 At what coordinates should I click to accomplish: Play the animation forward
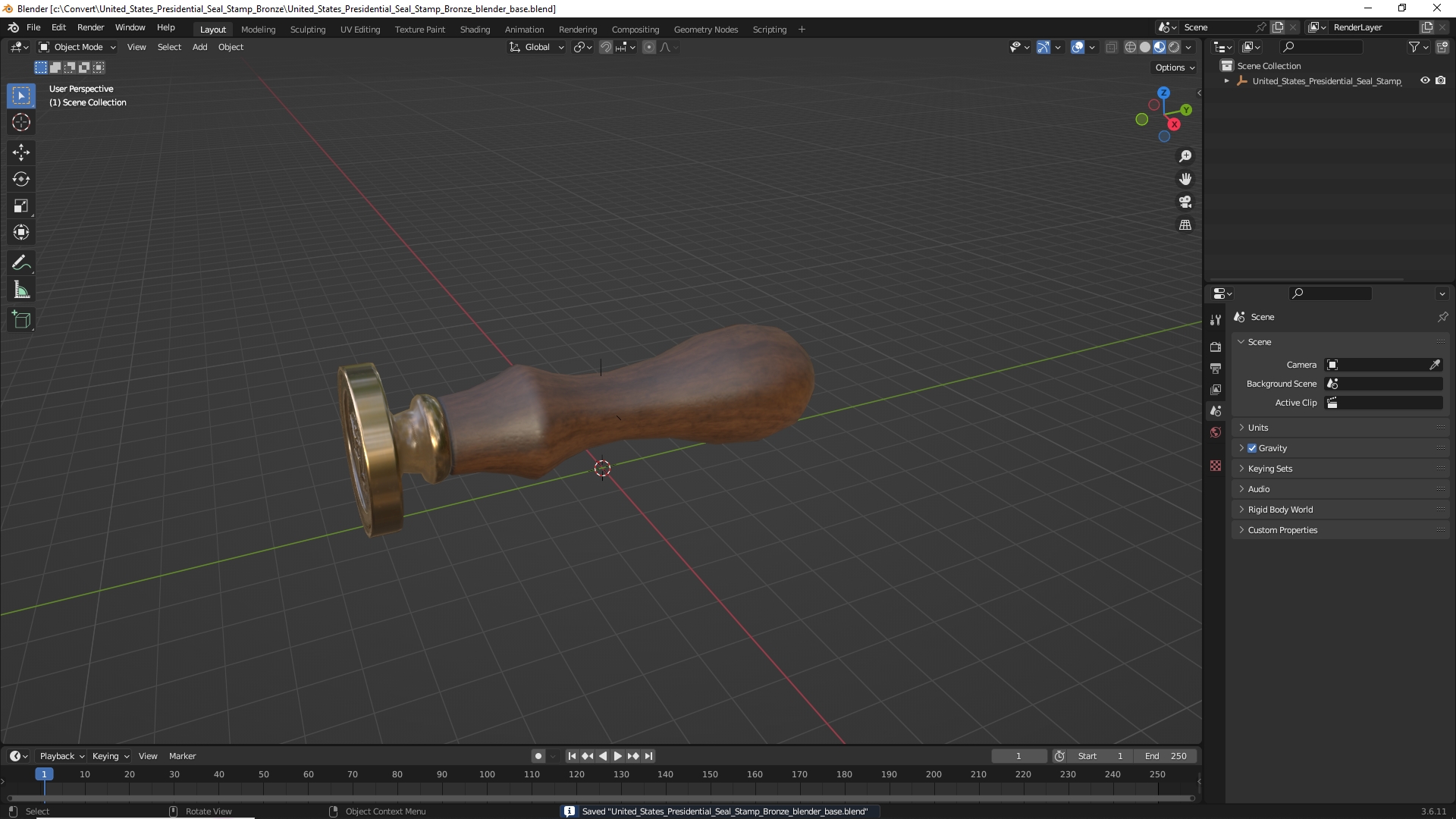coord(617,756)
